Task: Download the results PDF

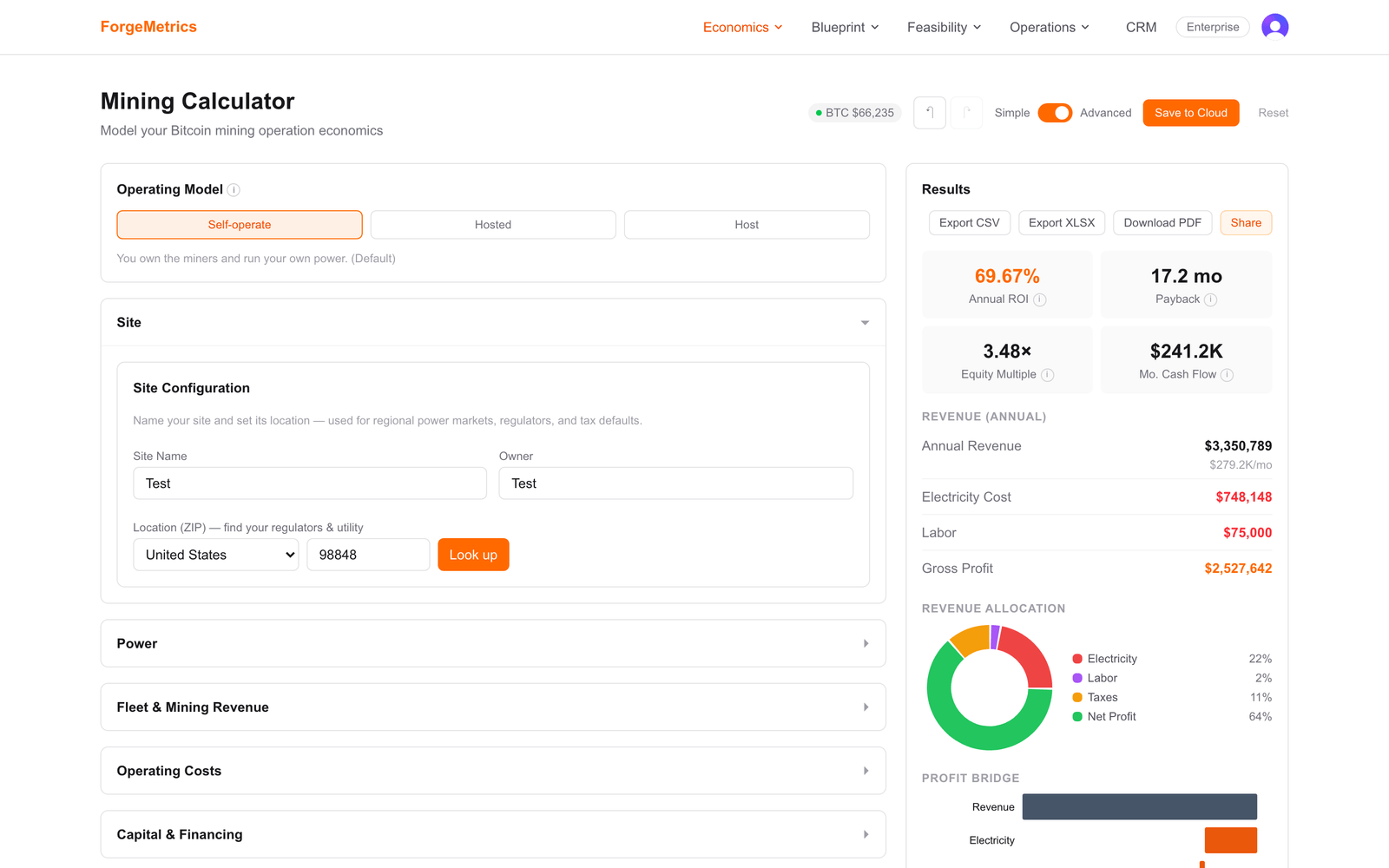Action: tap(1162, 223)
